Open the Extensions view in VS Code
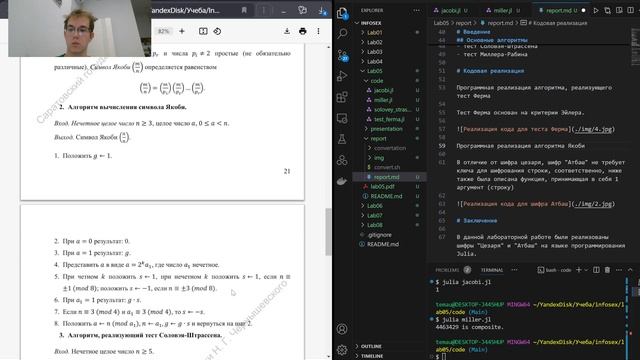 tap(342, 97)
